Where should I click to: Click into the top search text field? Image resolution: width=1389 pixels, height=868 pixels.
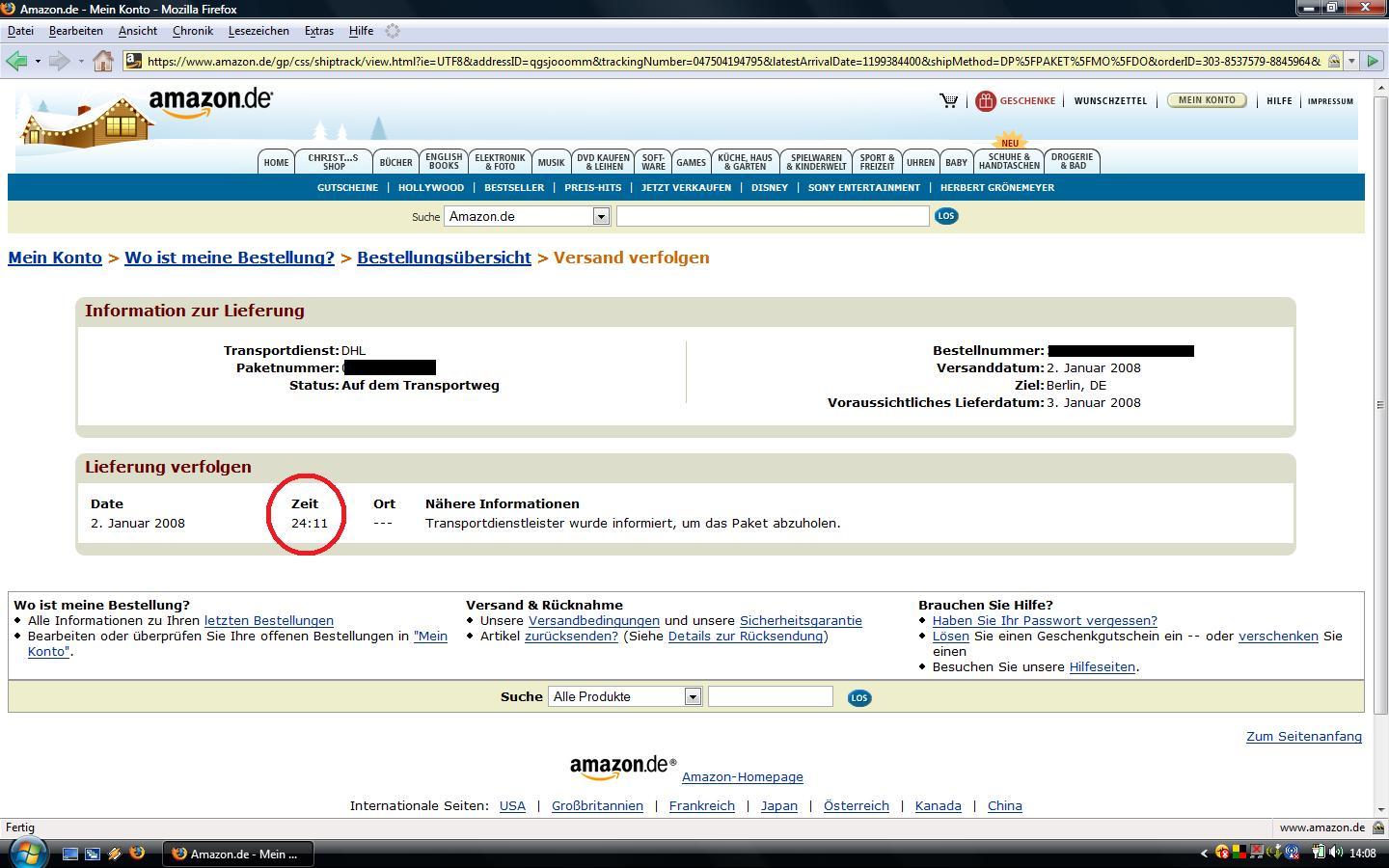tap(773, 216)
